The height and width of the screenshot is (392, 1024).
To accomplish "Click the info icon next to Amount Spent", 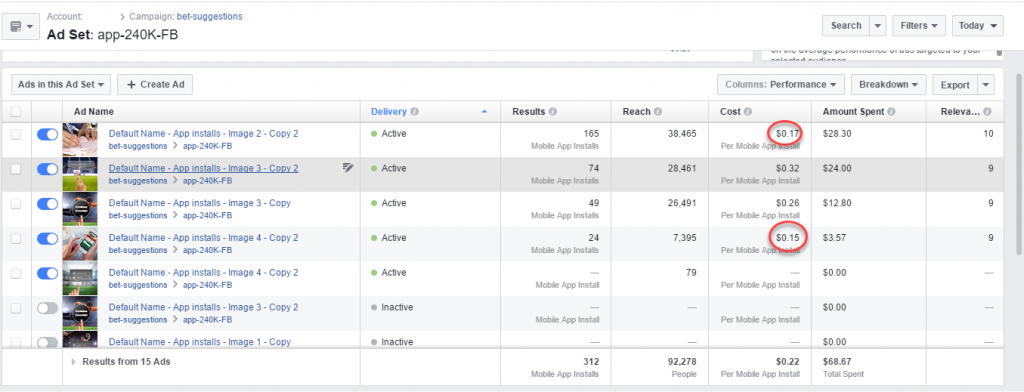I will [x=891, y=112].
